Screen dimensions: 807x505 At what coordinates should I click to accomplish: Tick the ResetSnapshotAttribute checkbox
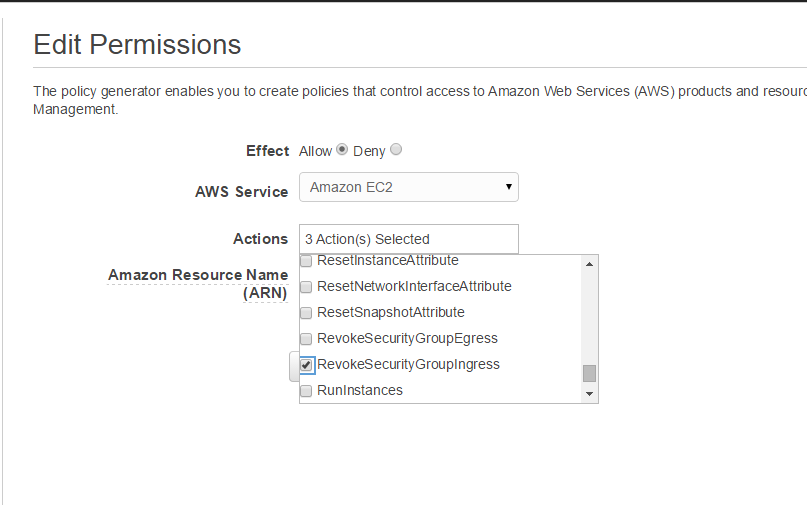pyautogui.click(x=306, y=313)
